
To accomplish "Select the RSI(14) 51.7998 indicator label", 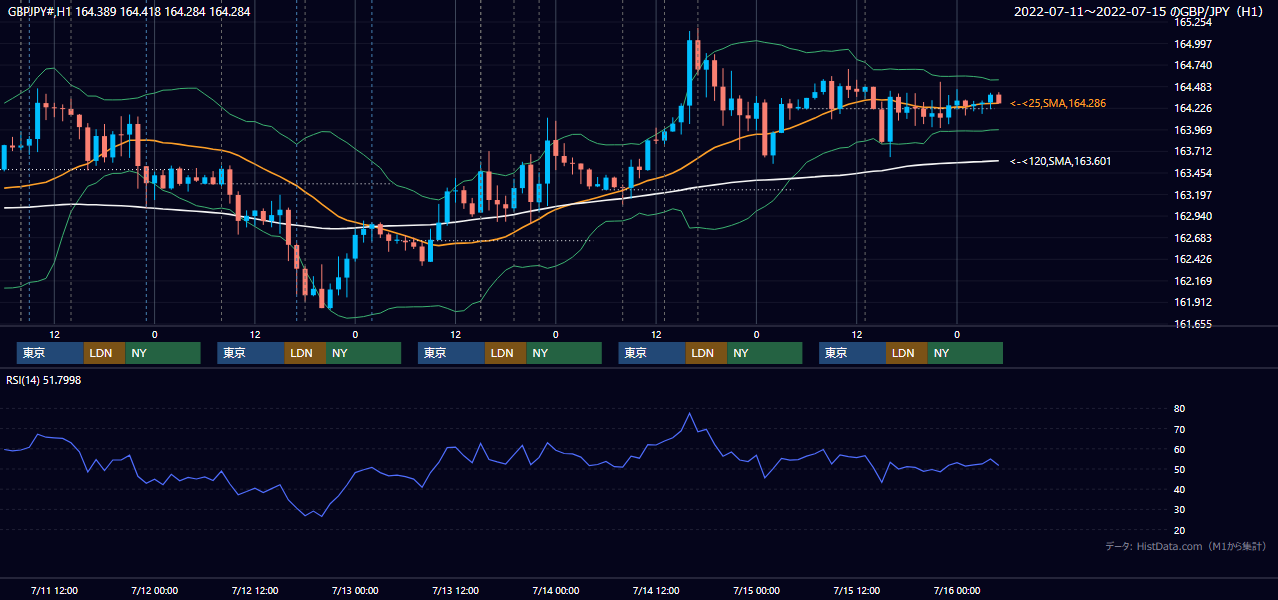I will [x=44, y=380].
